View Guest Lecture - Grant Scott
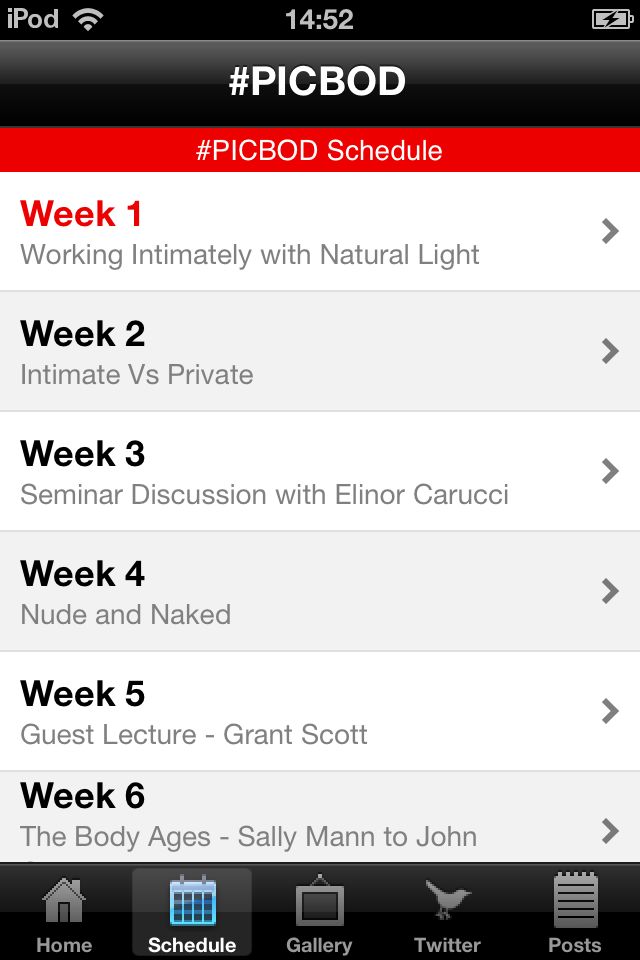 click(194, 735)
